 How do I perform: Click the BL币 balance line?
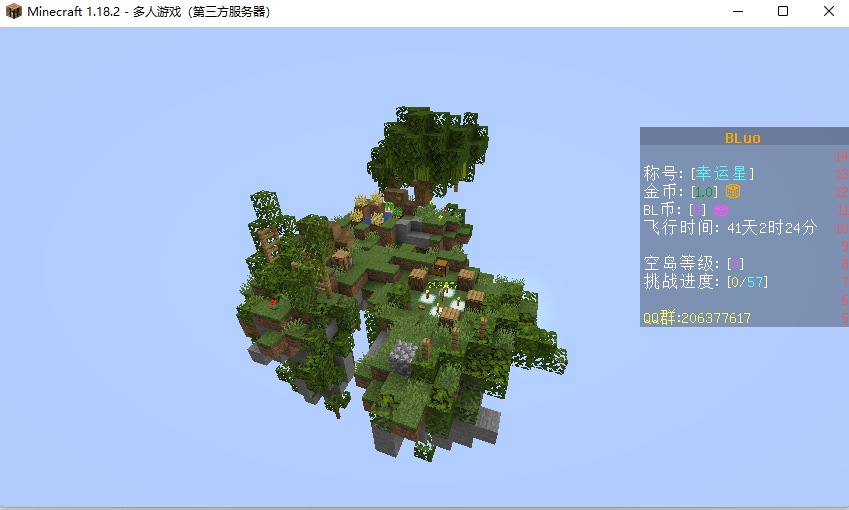(x=685, y=210)
